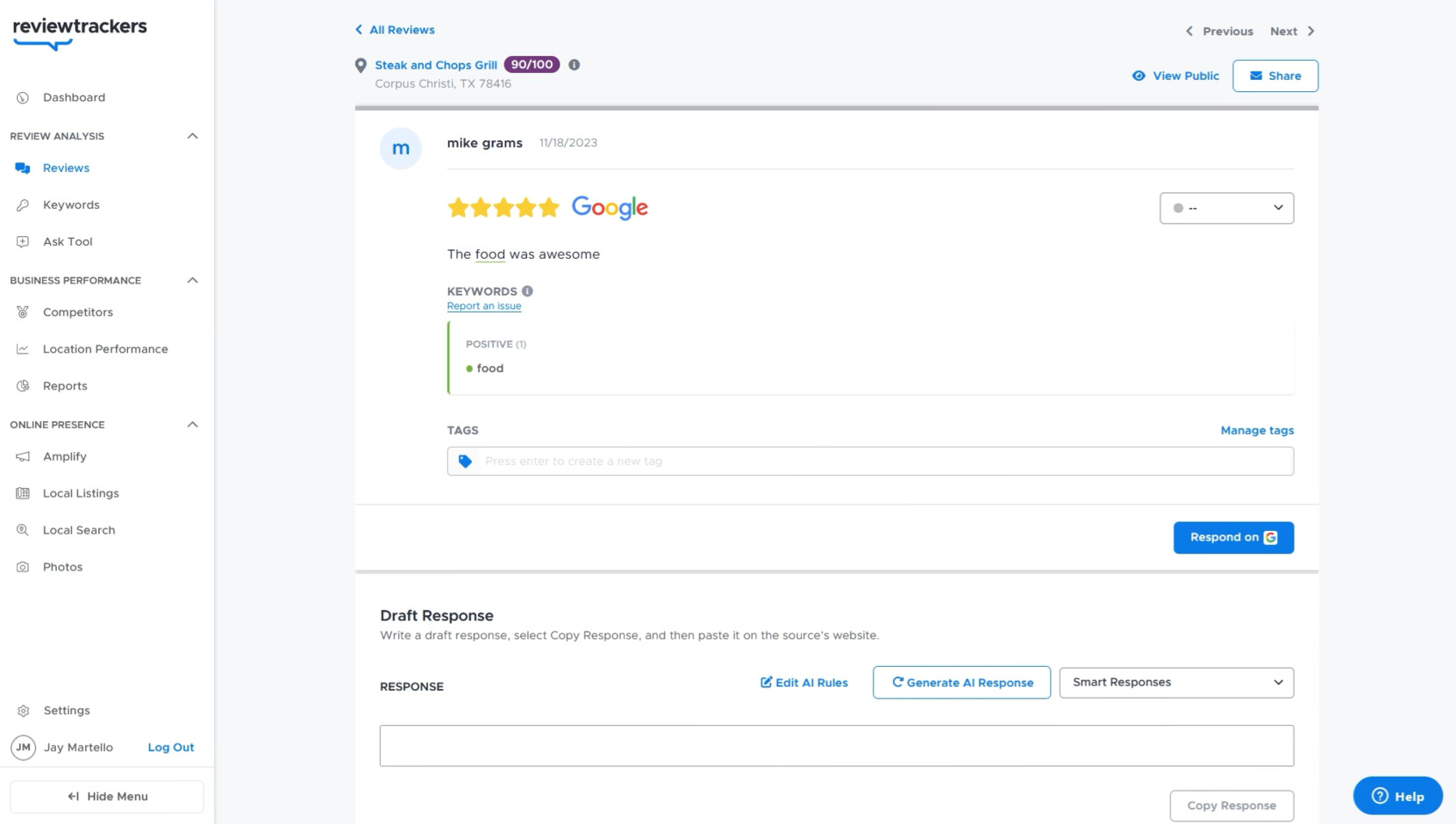Select the Keywords magnifier icon
The width and height of the screenshot is (1456, 824).
22,204
